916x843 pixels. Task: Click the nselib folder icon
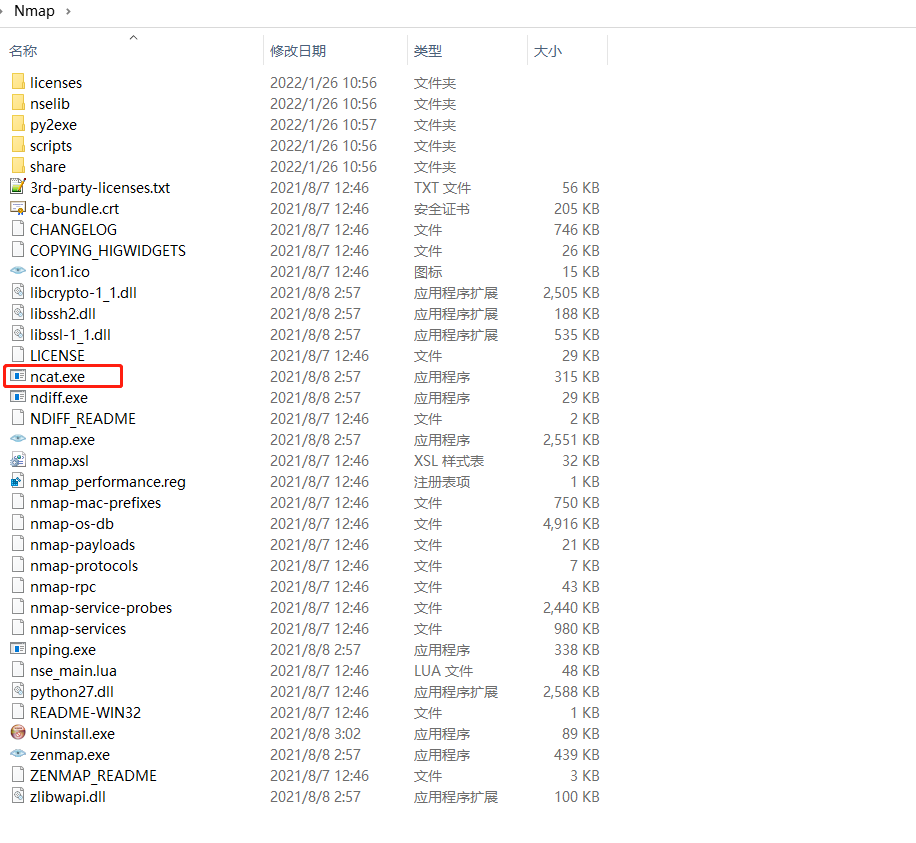18,103
